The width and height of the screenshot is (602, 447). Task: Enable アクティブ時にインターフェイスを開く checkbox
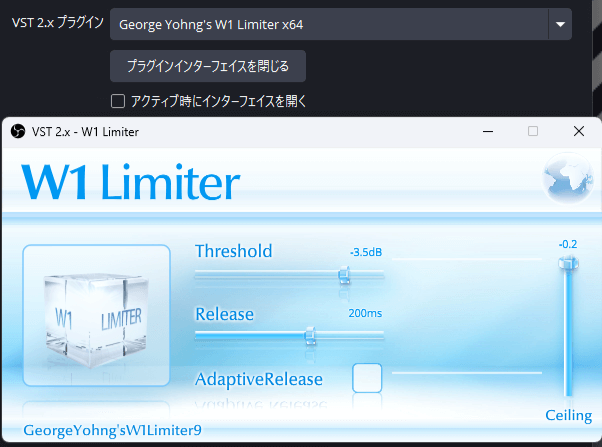click(x=118, y=101)
